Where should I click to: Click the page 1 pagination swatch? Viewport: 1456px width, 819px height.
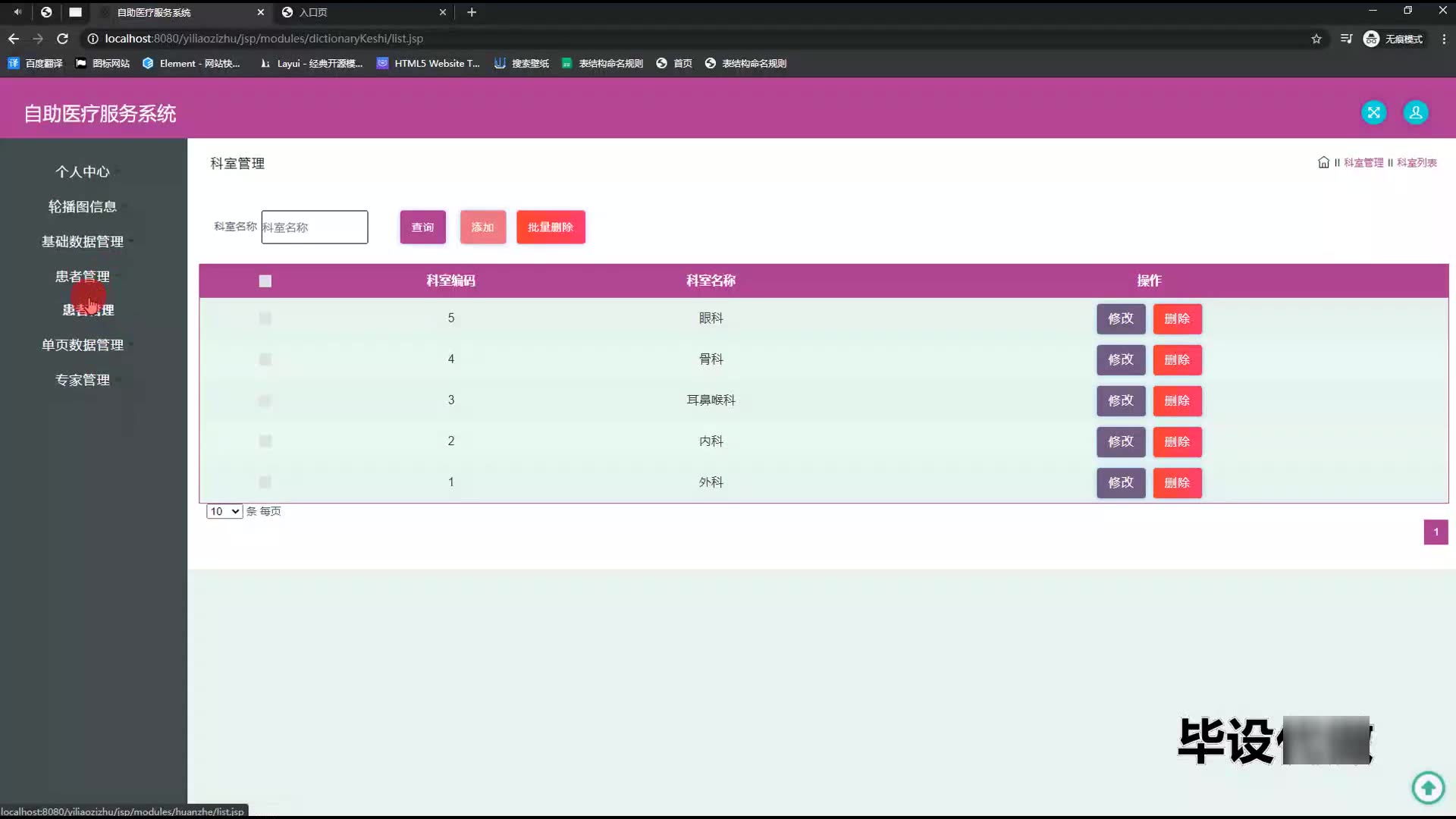[x=1436, y=532]
